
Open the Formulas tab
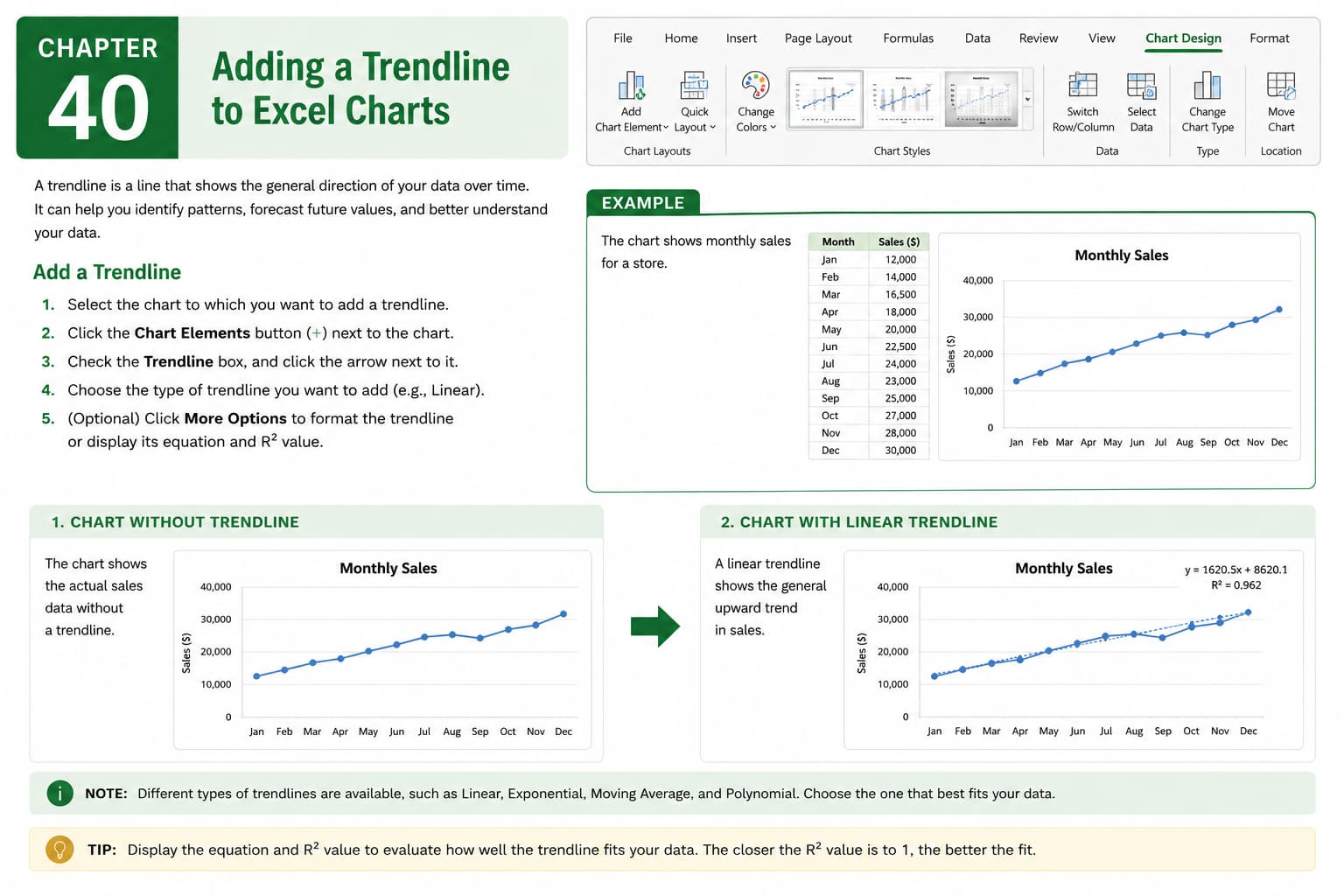(x=908, y=38)
